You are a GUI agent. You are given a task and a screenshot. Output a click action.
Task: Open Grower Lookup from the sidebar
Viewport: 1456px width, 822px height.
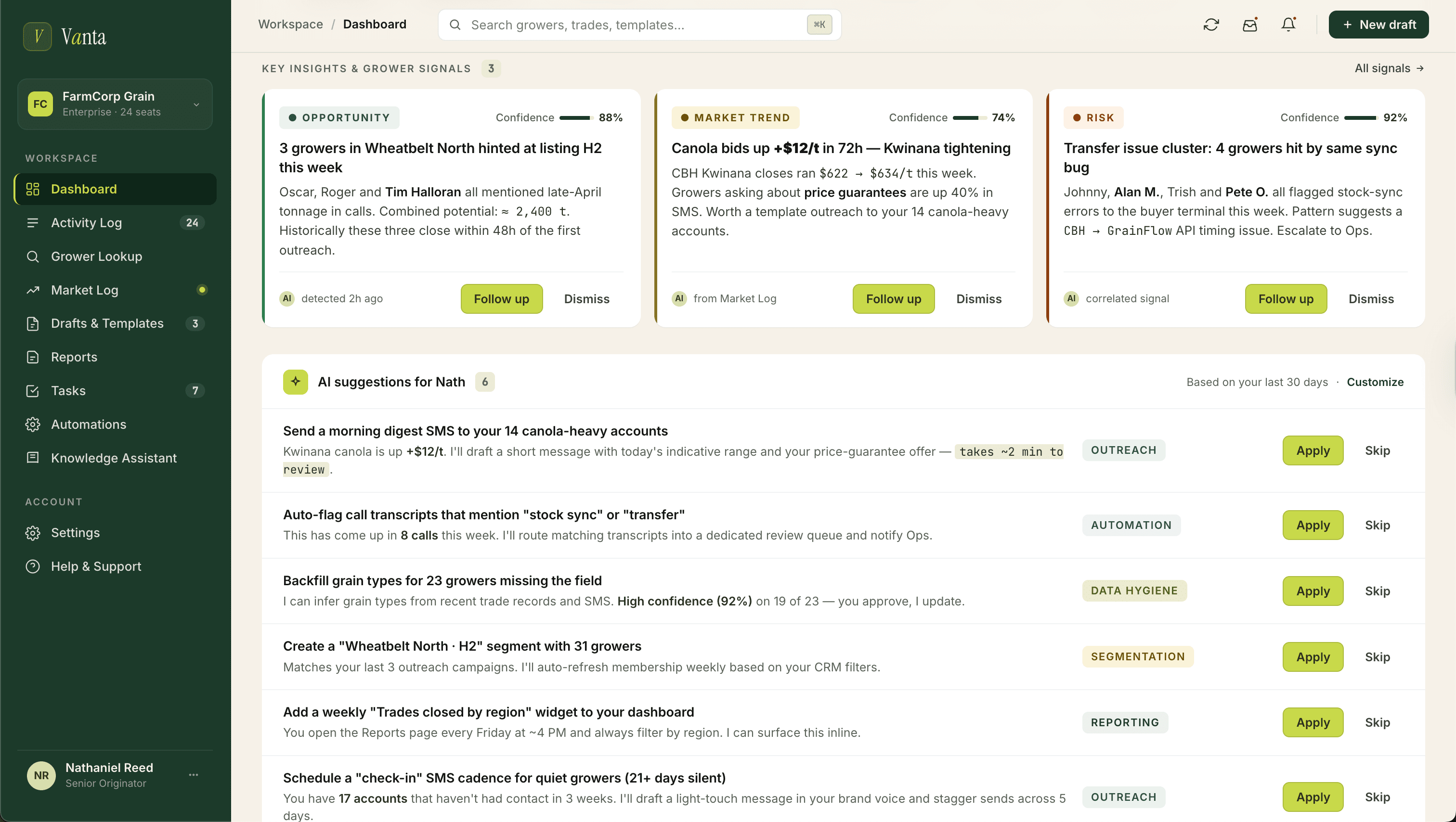96,257
